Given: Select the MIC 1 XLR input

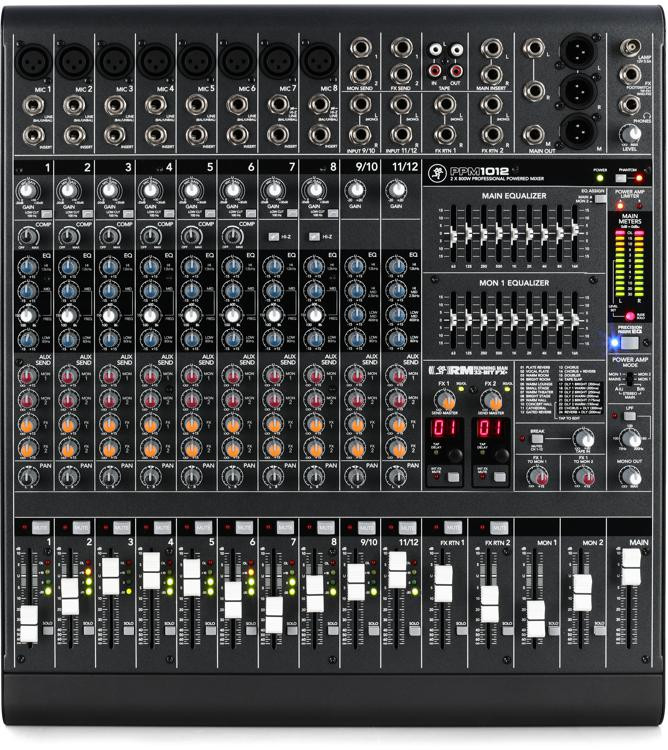Looking at the screenshot, I should (x=33, y=61).
